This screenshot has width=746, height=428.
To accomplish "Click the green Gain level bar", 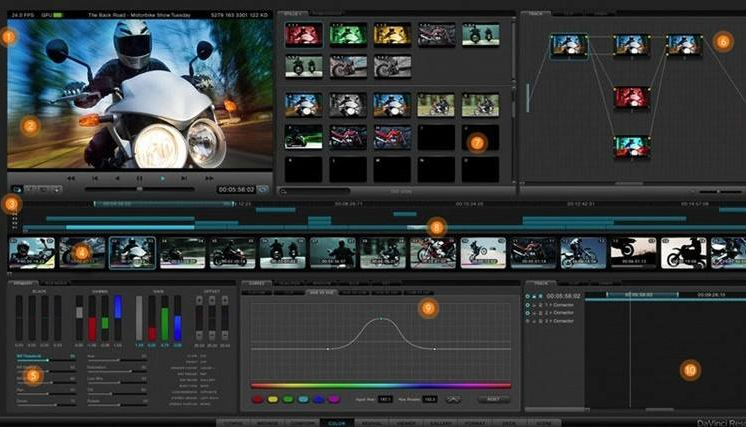I will 165,324.
